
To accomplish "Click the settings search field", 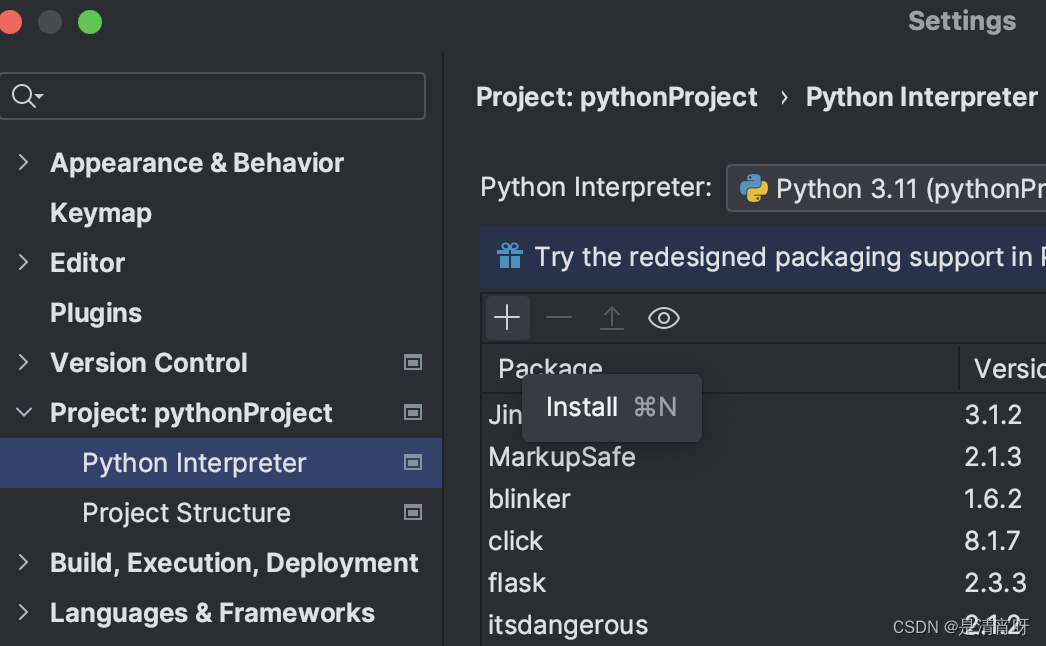I will tap(230, 96).
